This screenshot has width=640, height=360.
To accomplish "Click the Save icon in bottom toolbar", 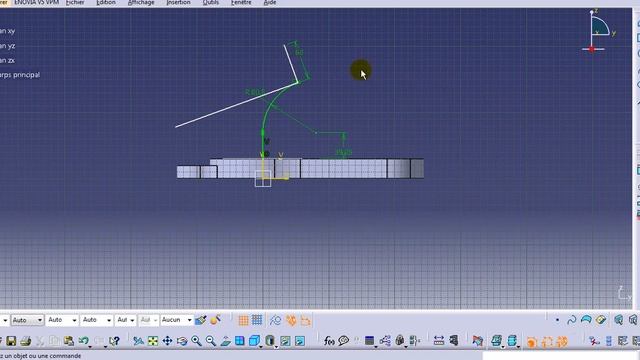I will (x=11, y=341).
